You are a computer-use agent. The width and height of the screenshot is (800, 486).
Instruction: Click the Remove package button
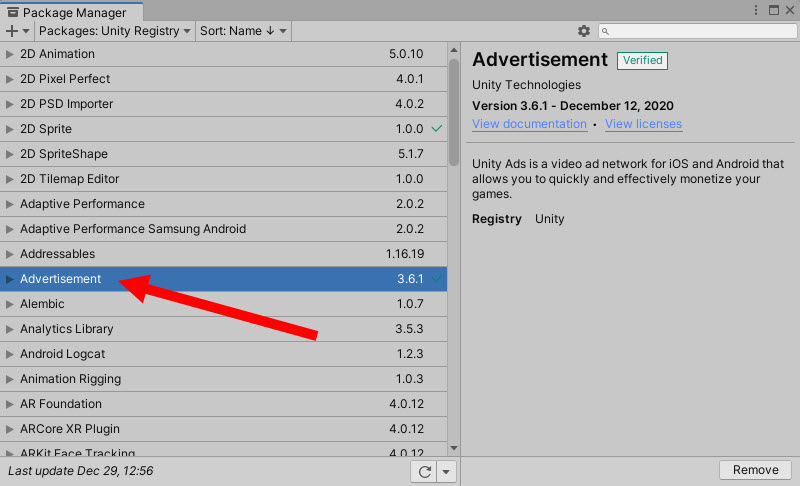tap(756, 470)
